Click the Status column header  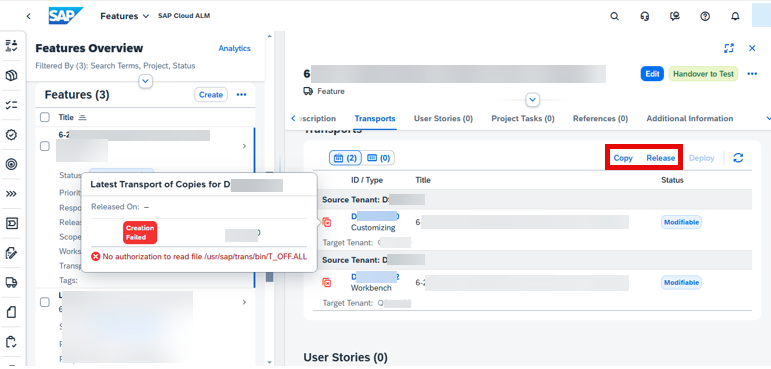[672, 180]
